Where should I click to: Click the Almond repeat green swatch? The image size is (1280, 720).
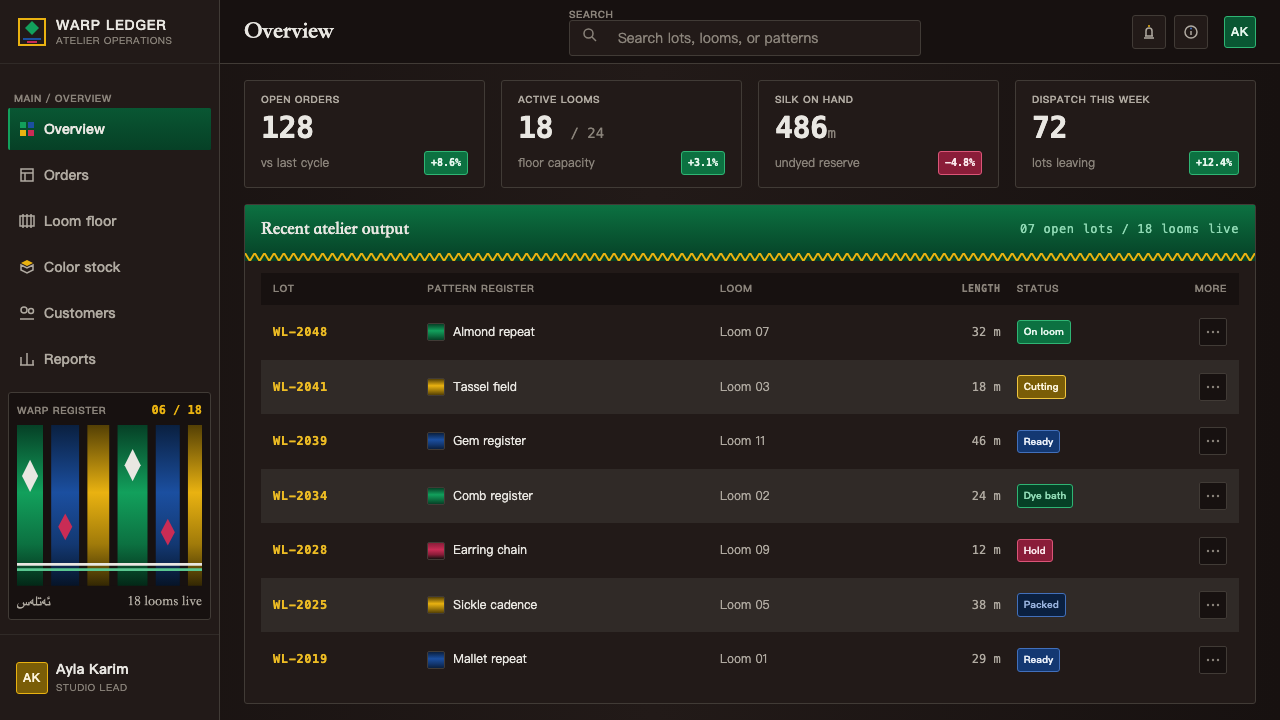coord(436,332)
